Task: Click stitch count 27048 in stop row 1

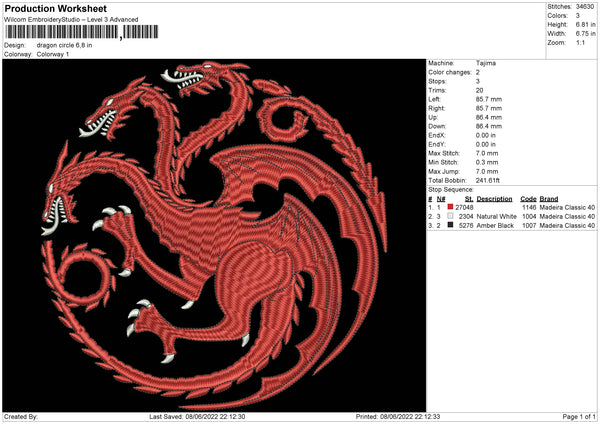Action: click(464, 207)
